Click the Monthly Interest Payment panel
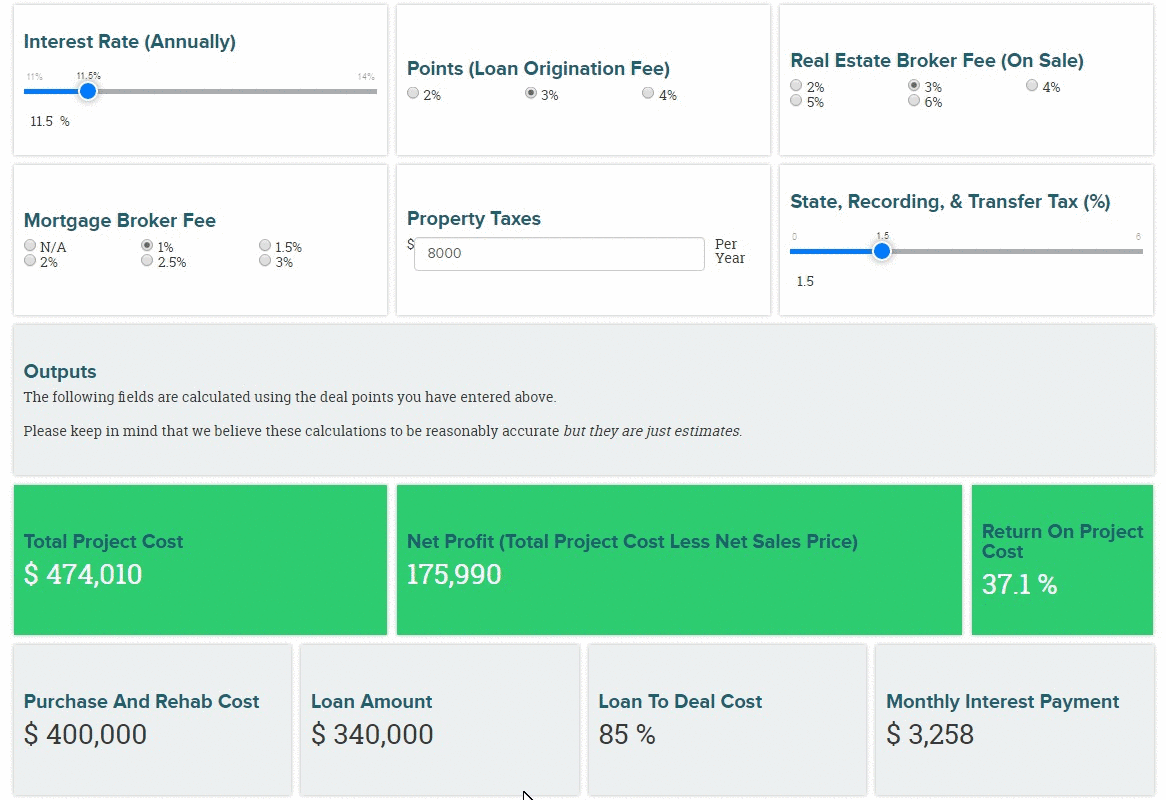Image resolution: width=1166 pixels, height=800 pixels. pyautogui.click(x=1014, y=720)
